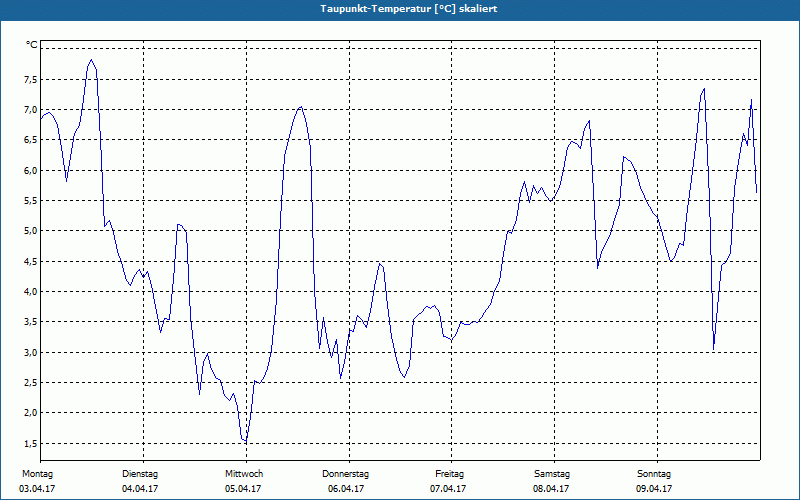Select the 3,0 value on the y-axis
800x500 pixels.
tap(29, 353)
